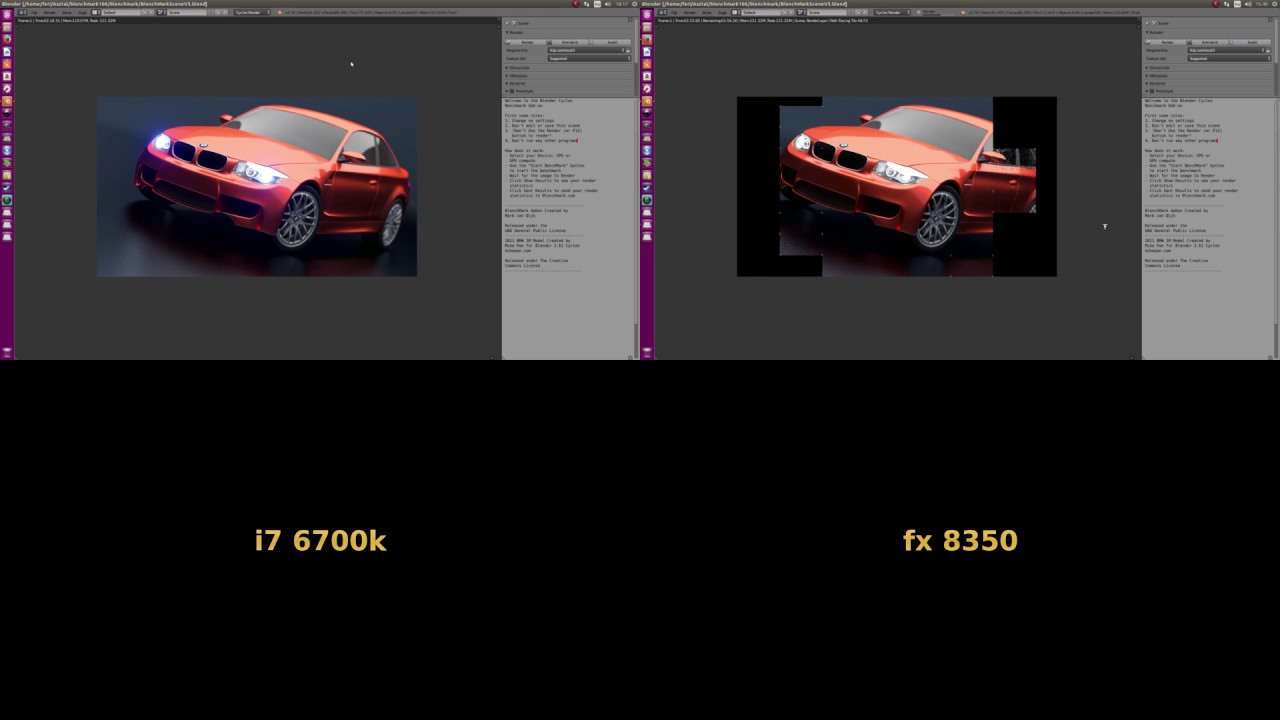Open Ubuntu Dash in right launcher
The width and height of the screenshot is (1280, 720).
tap(647, 14)
